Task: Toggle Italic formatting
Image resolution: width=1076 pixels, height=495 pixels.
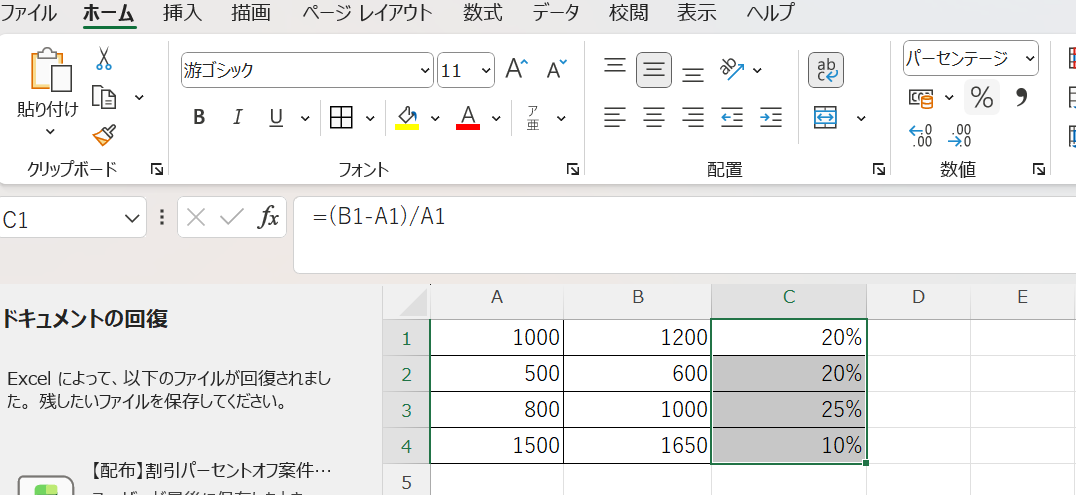Action: (x=237, y=118)
